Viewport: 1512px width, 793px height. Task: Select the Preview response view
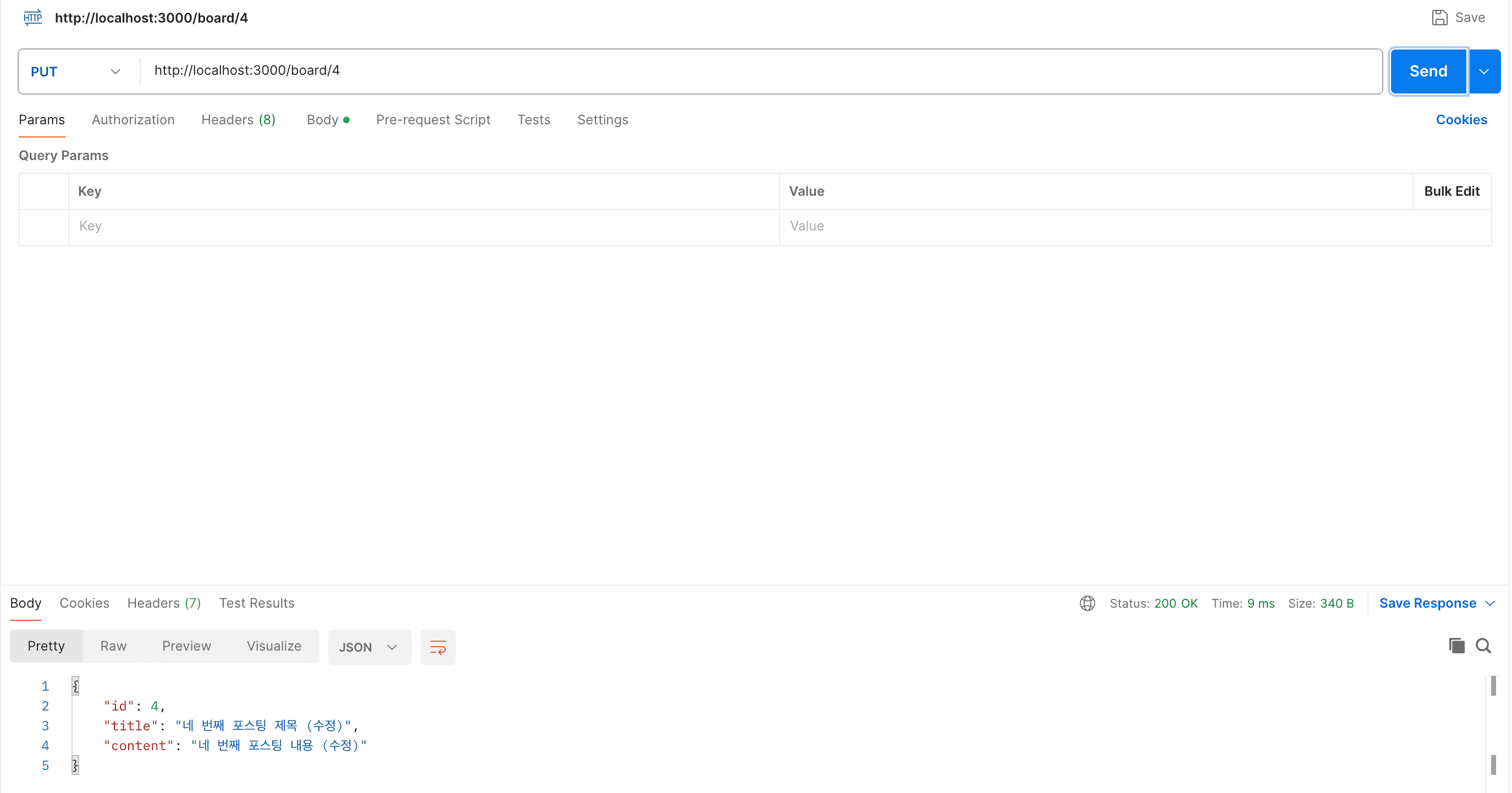coord(186,646)
